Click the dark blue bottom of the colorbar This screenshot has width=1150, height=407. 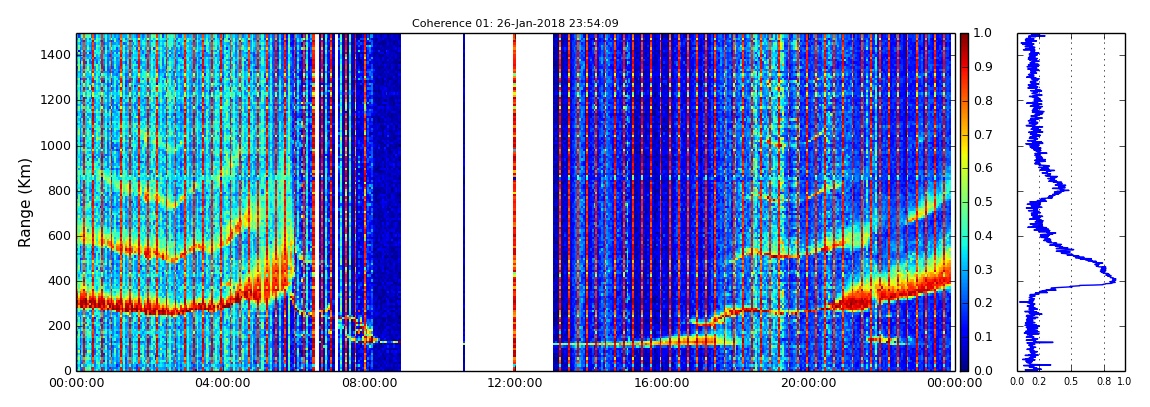click(964, 364)
